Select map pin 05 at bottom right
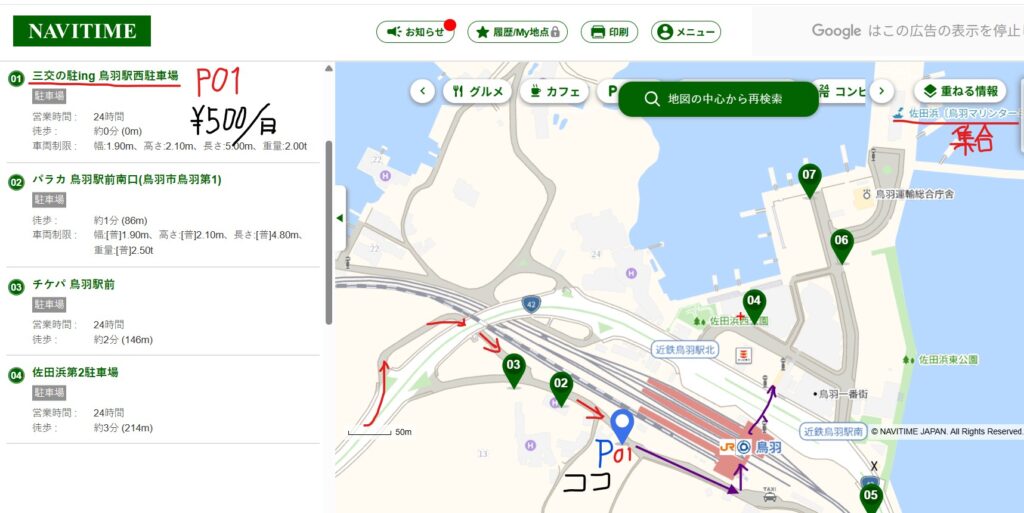The image size is (1024, 513). (871, 496)
